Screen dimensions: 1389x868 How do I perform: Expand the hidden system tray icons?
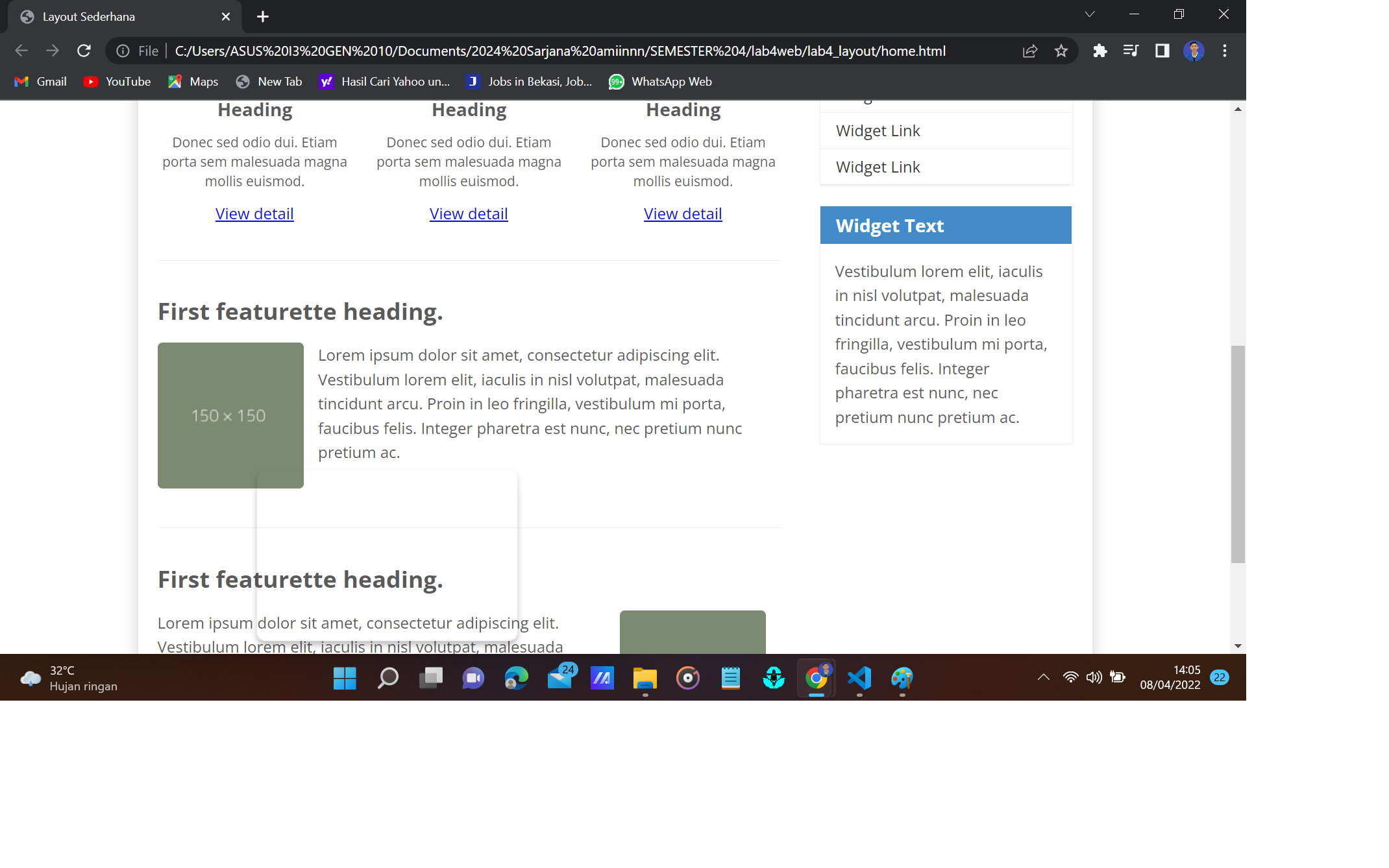1043,677
